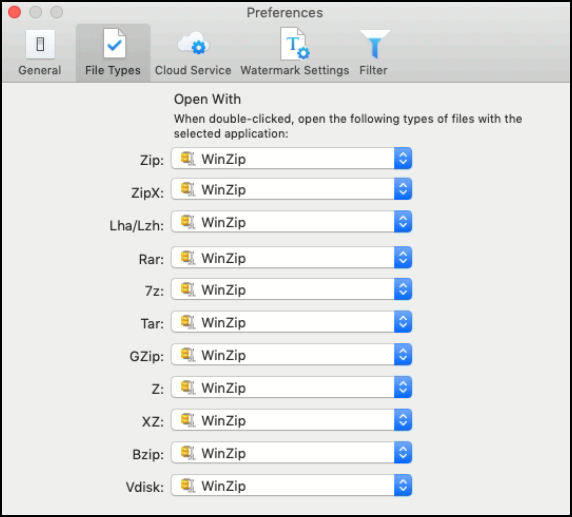Open the 7z application dropdown

[x=291, y=289]
